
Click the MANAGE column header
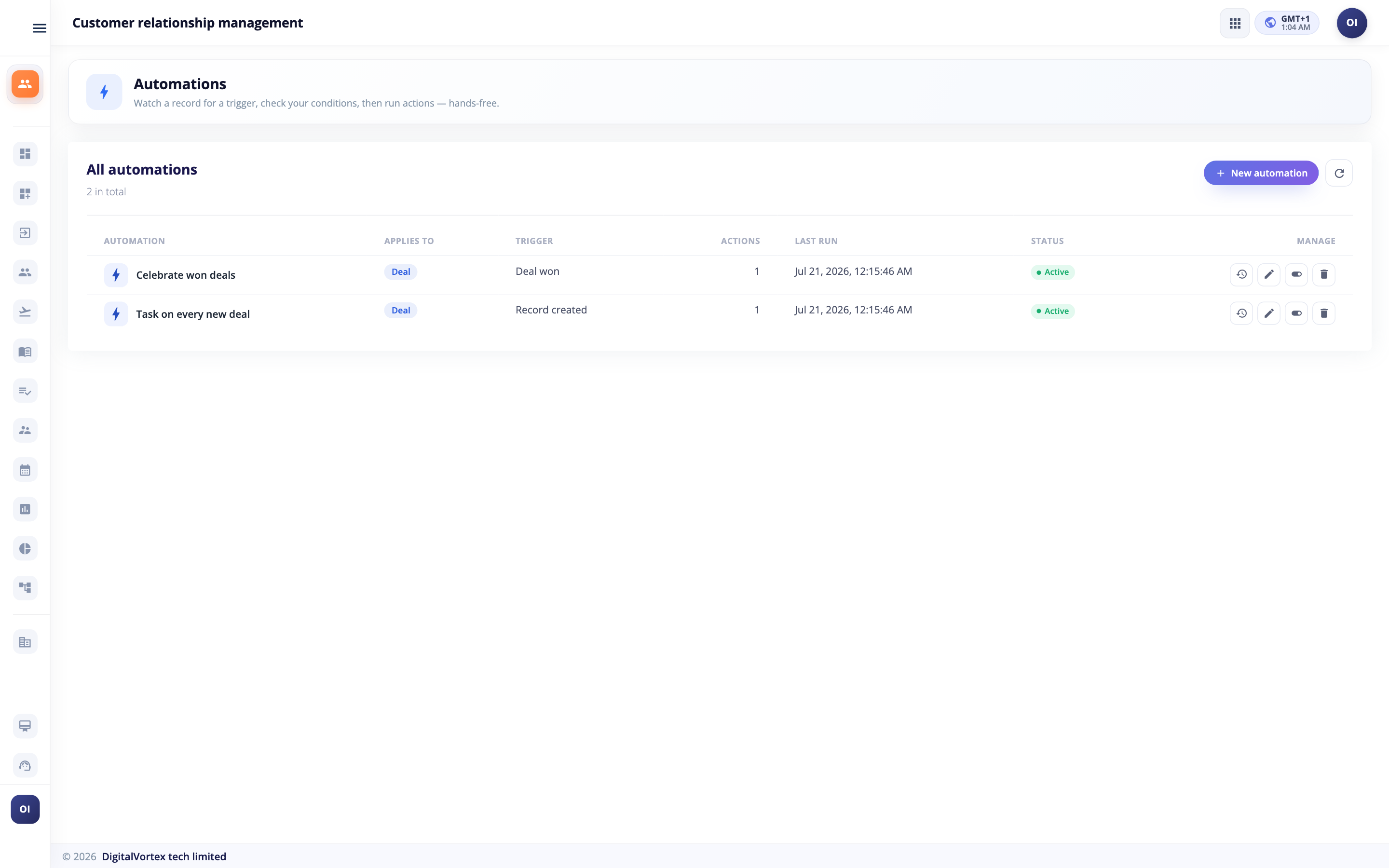(1316, 241)
